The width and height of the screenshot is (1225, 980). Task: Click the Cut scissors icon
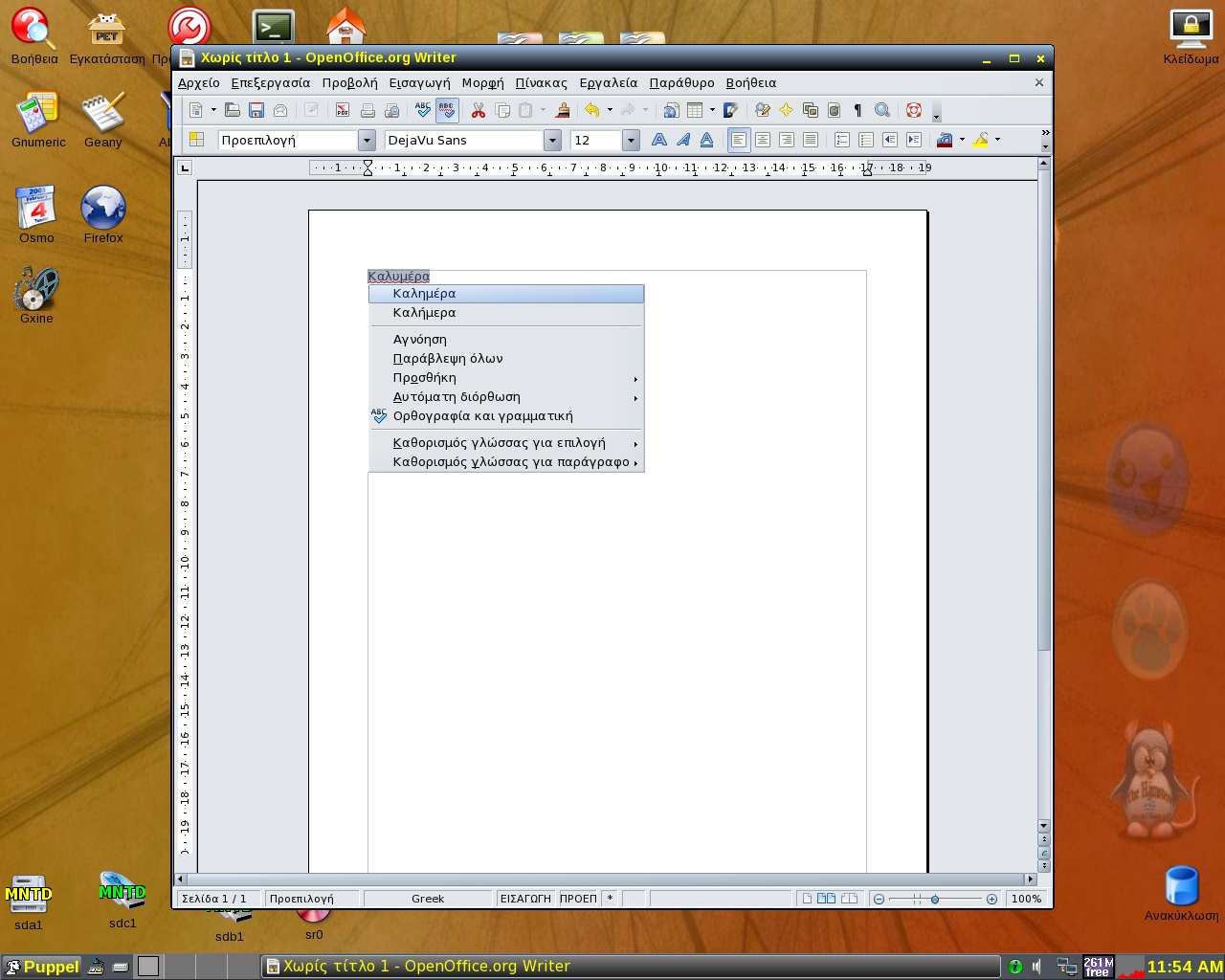[479, 110]
